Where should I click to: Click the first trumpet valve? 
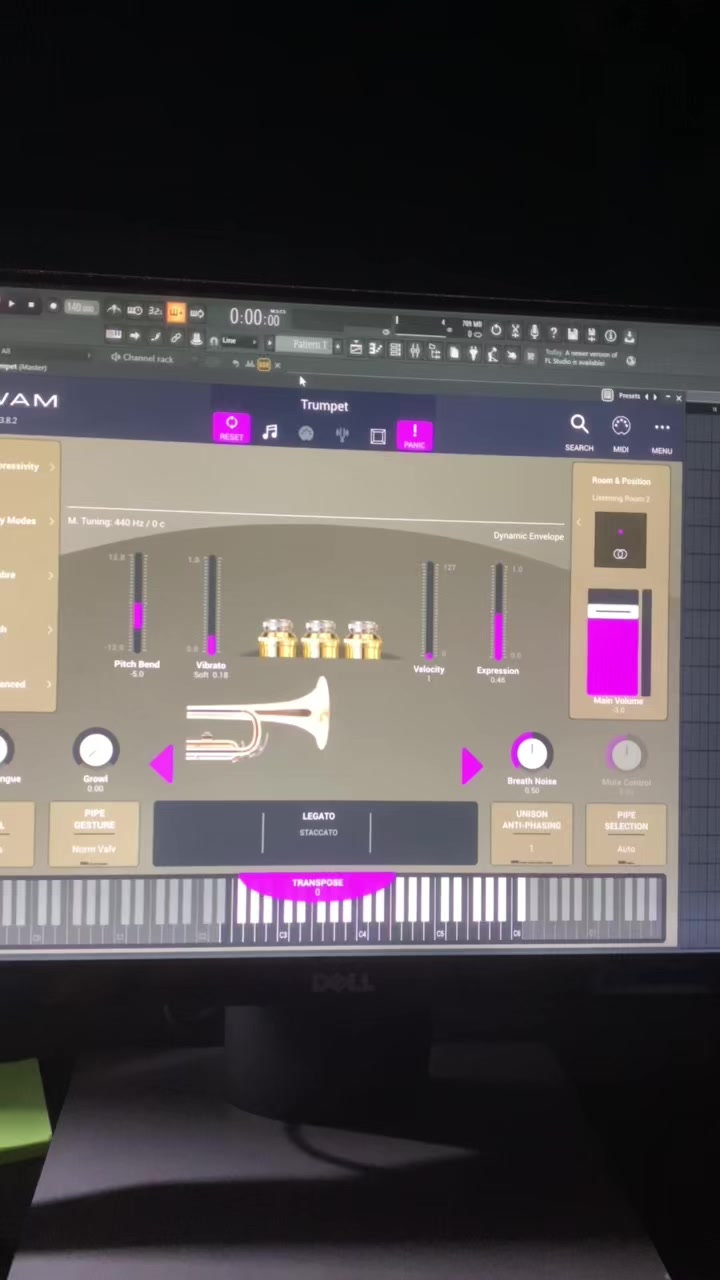277,637
